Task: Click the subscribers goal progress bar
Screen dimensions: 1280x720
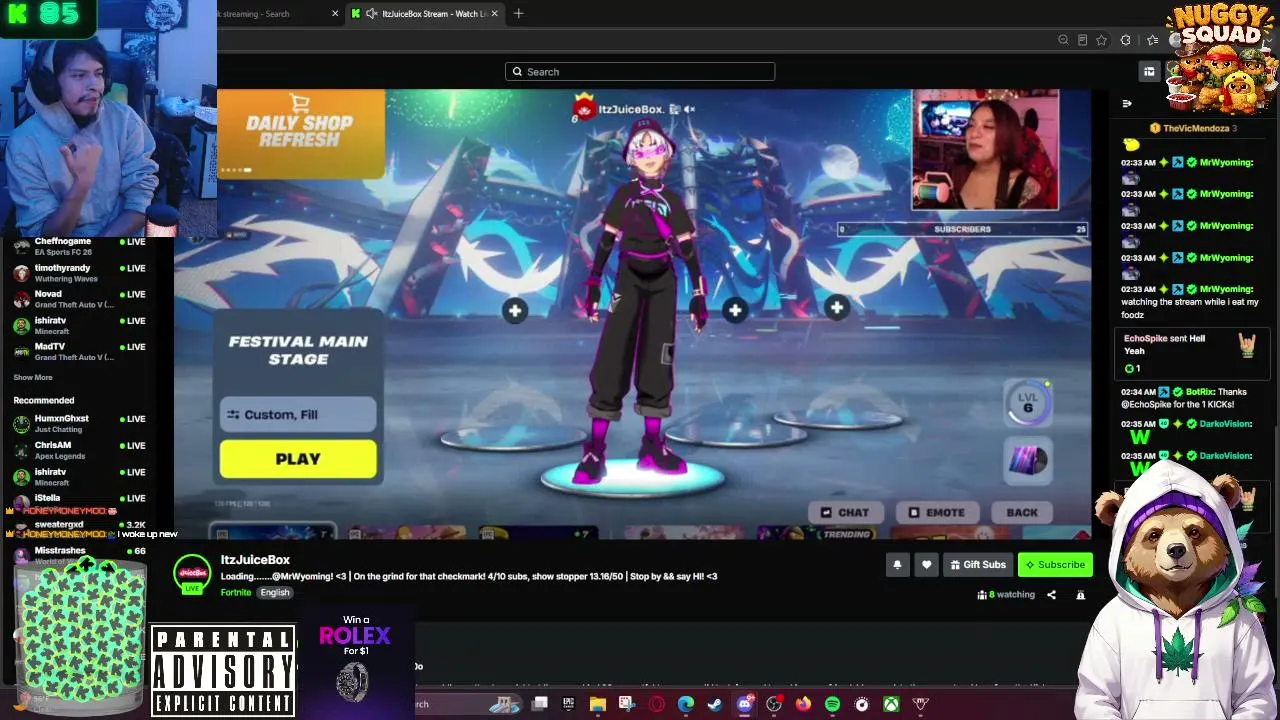Action: [962, 229]
